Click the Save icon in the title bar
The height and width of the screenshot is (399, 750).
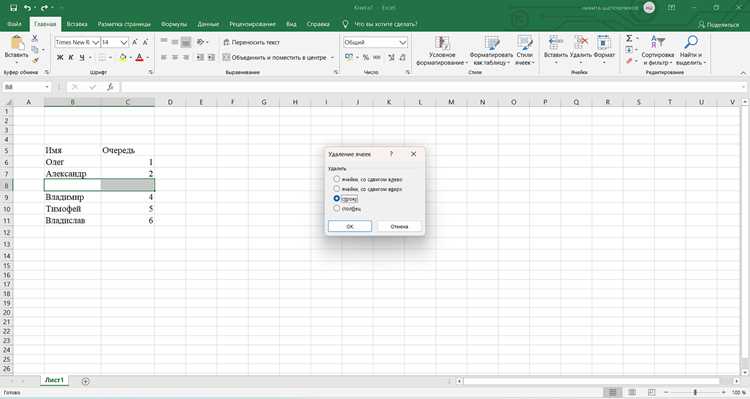coord(13,8)
